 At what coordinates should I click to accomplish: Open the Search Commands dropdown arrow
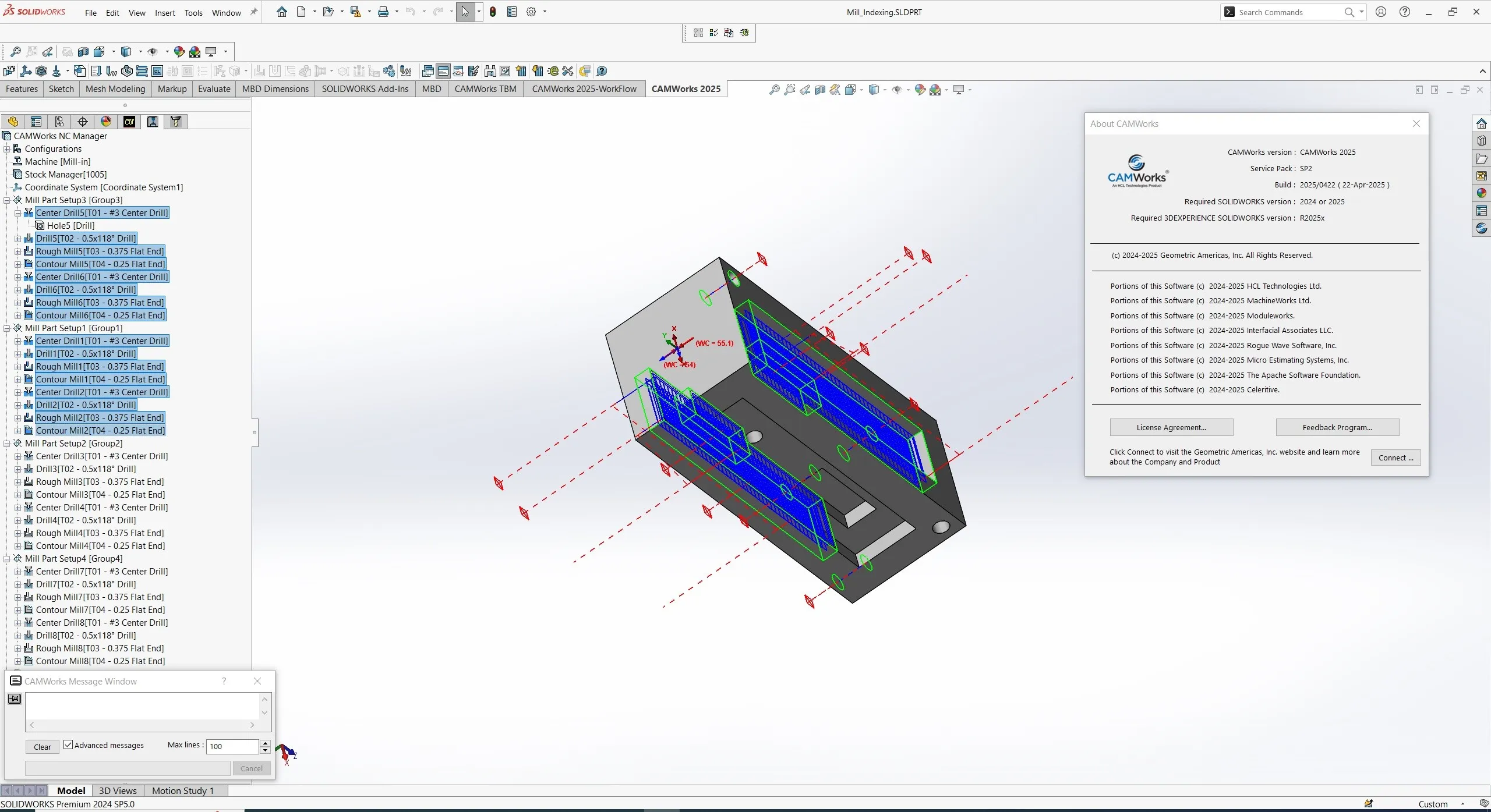click(1362, 12)
